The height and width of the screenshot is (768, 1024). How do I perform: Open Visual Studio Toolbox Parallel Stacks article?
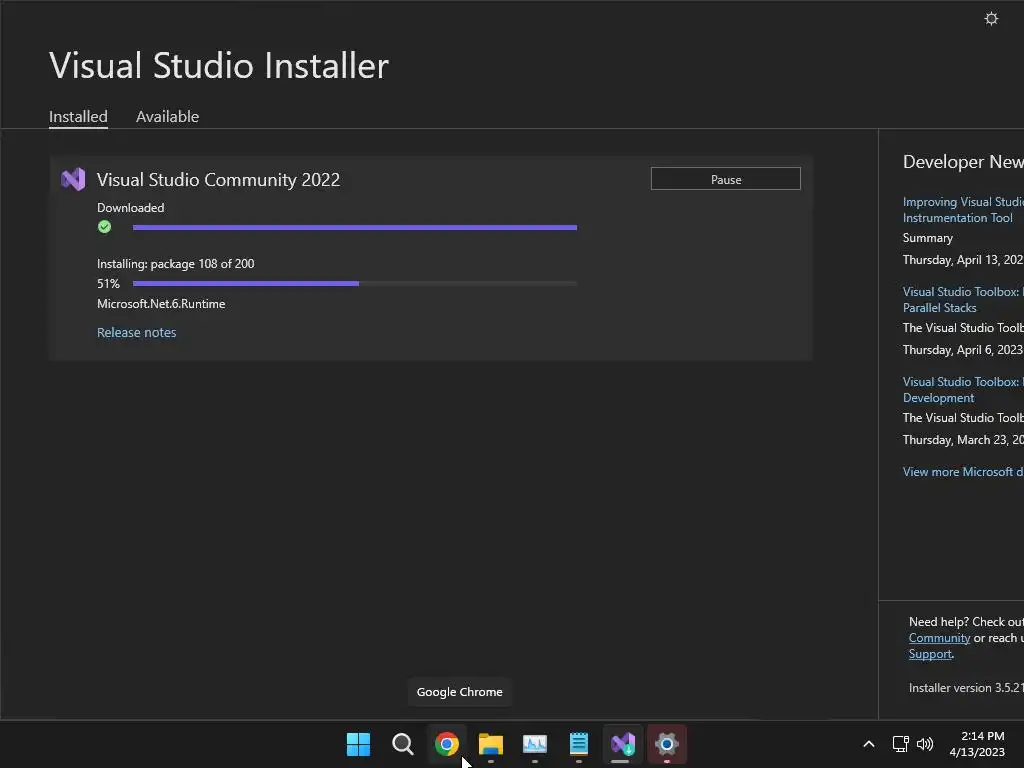coord(963,300)
